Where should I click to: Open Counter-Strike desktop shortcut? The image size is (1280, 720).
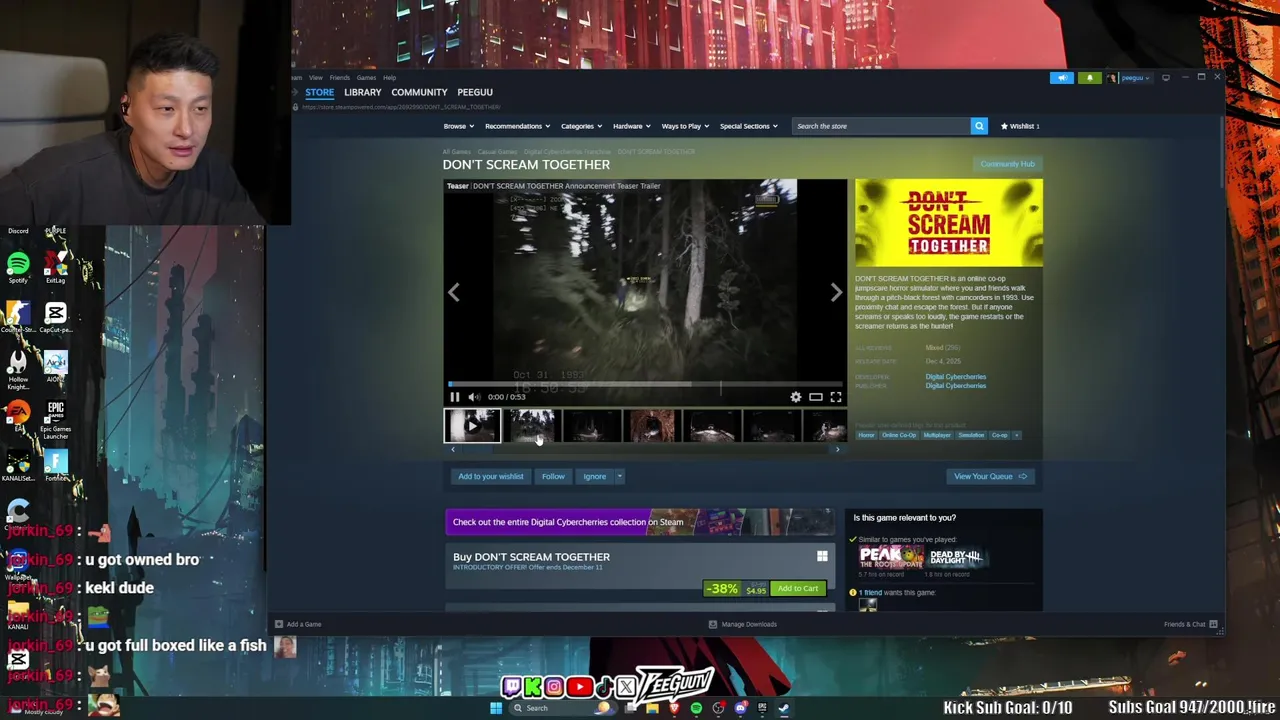(x=18, y=316)
